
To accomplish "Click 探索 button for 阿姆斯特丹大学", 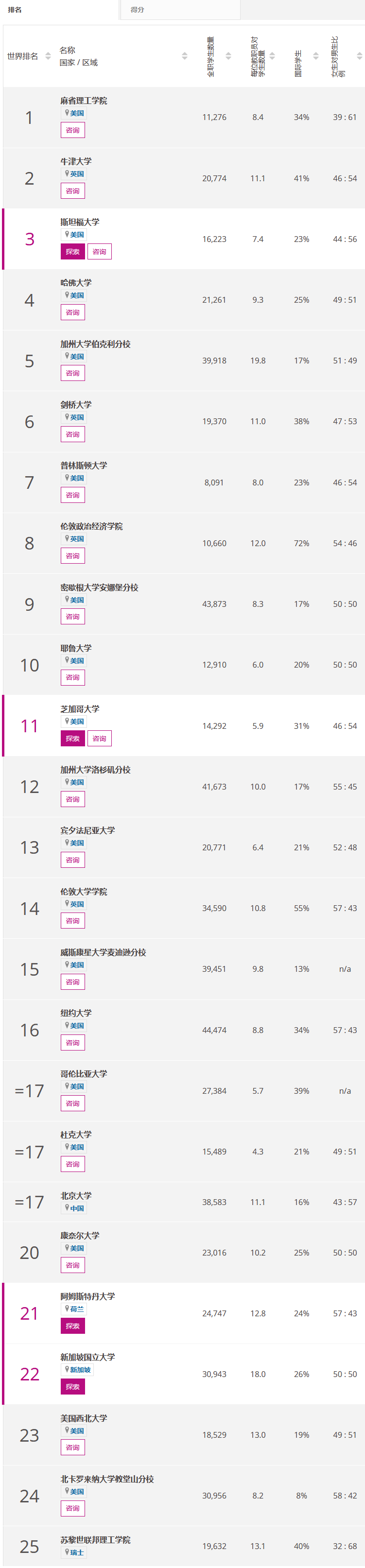I will tap(72, 1326).
